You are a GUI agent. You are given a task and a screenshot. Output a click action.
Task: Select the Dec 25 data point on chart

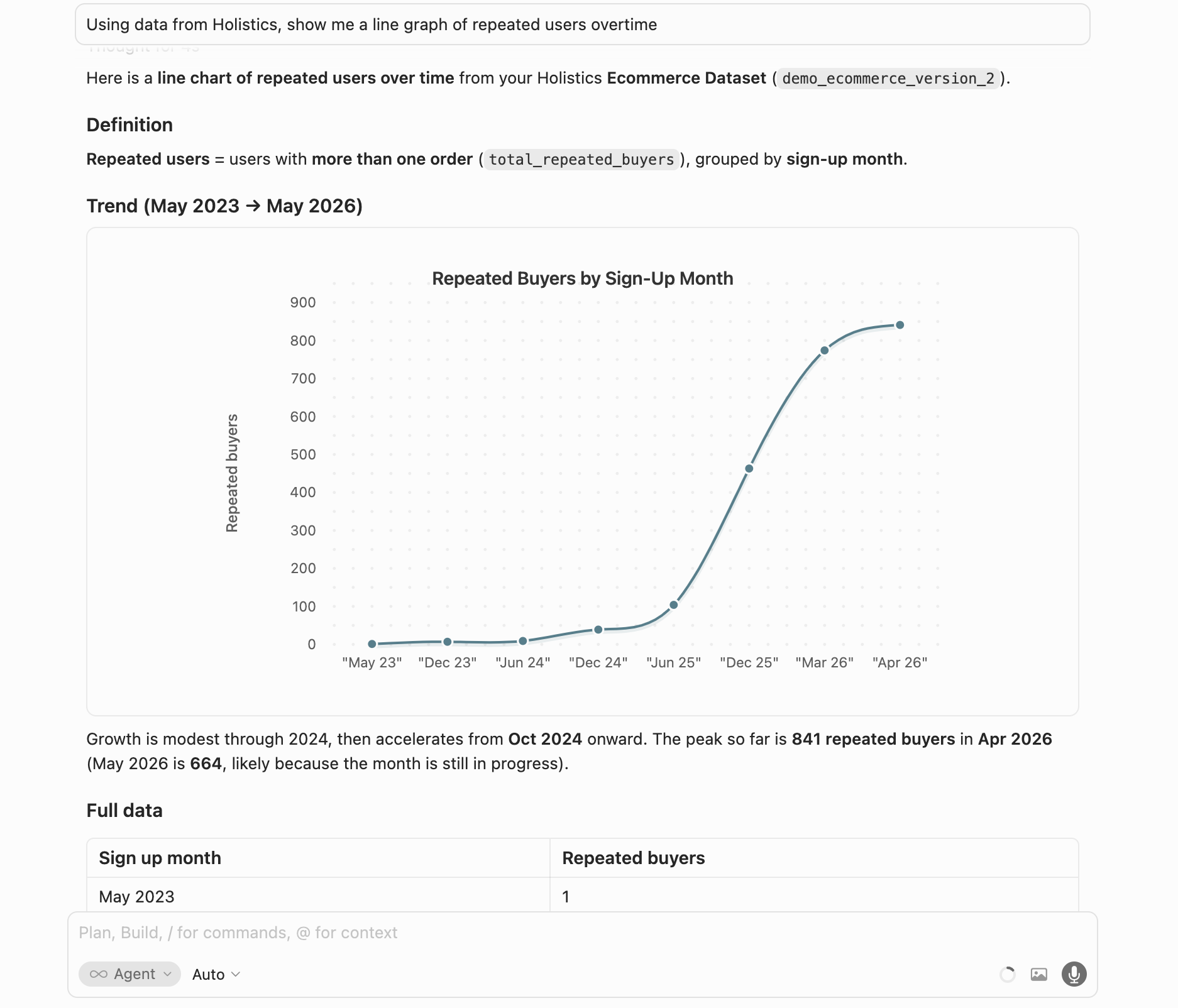[x=749, y=469]
